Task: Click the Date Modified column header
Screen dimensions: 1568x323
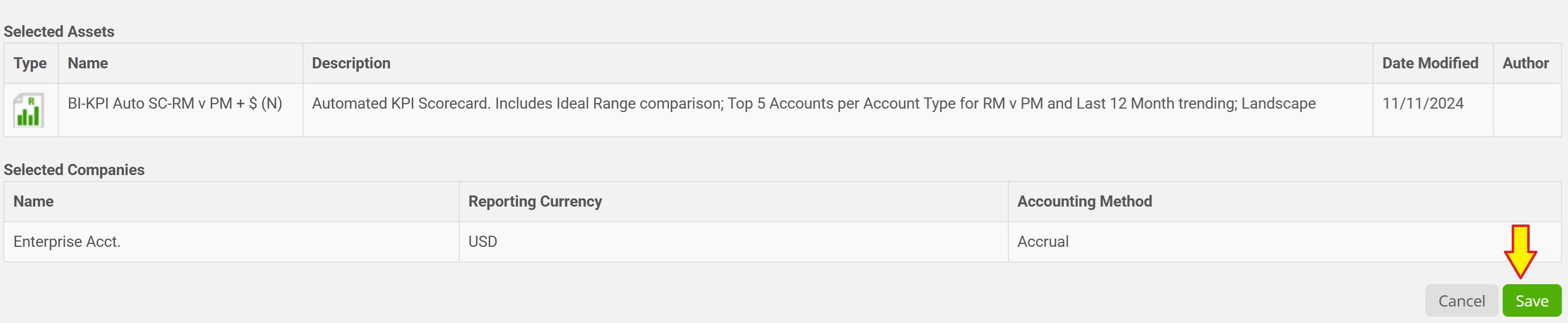Action: click(1430, 63)
